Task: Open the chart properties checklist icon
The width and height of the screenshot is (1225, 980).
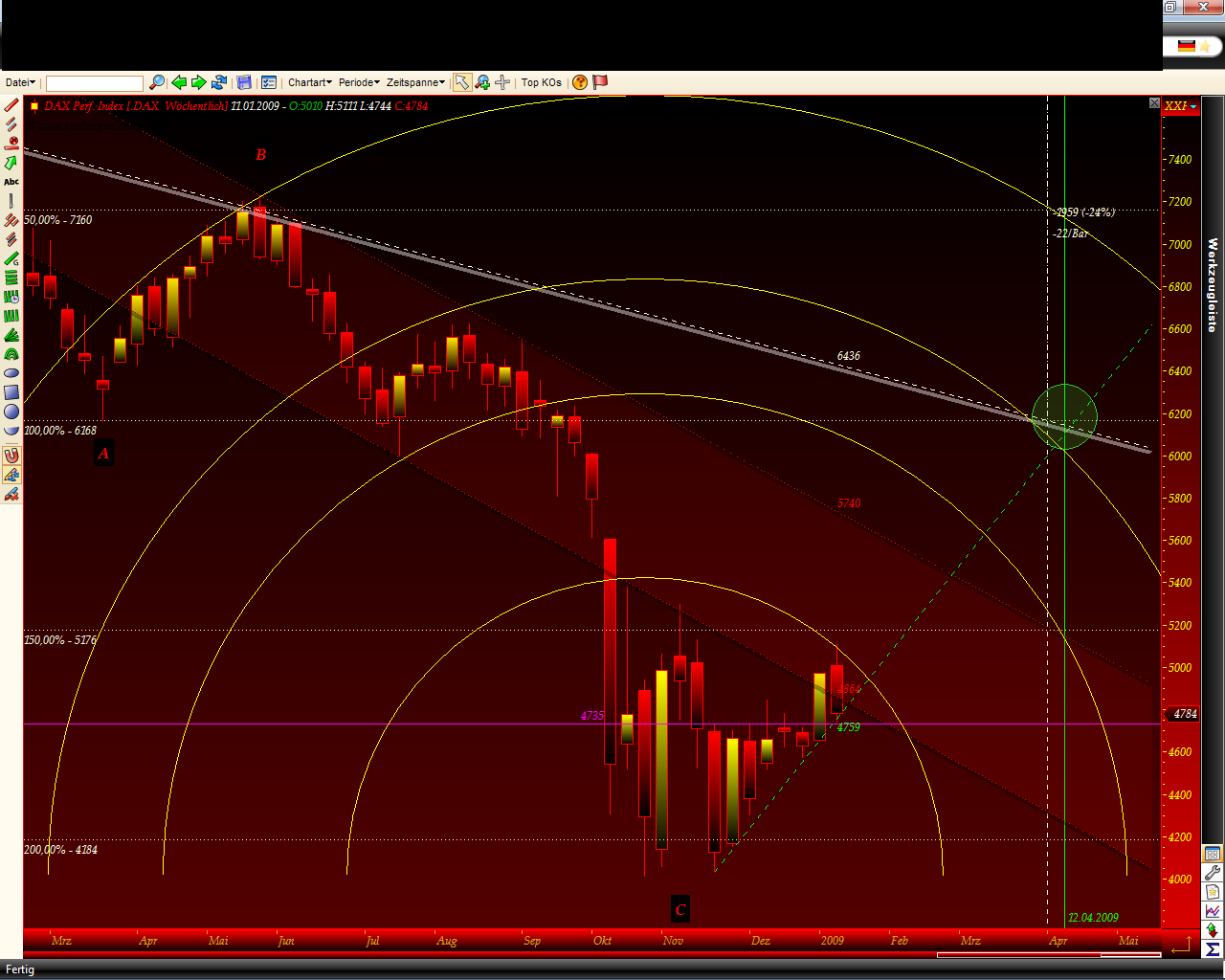Action: point(269,82)
